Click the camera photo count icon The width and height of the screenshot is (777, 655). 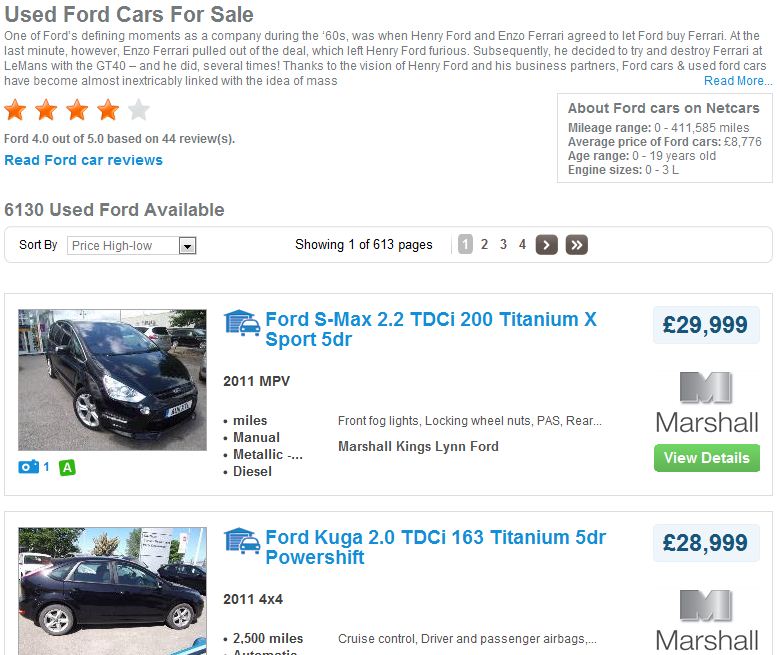point(28,467)
